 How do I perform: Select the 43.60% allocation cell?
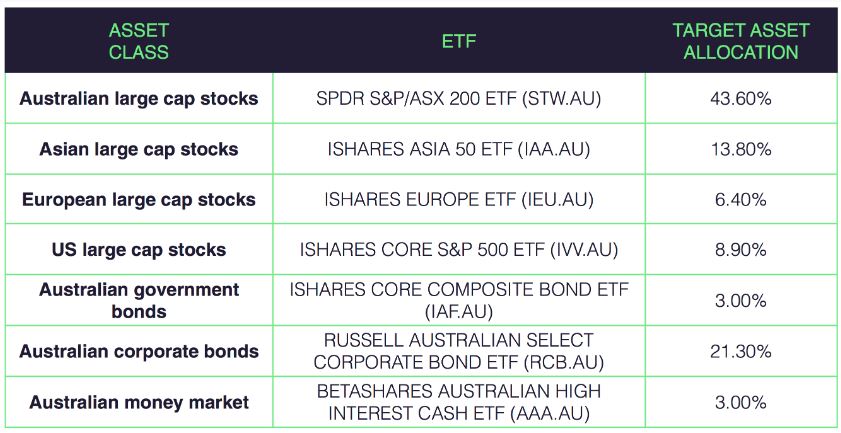click(743, 99)
